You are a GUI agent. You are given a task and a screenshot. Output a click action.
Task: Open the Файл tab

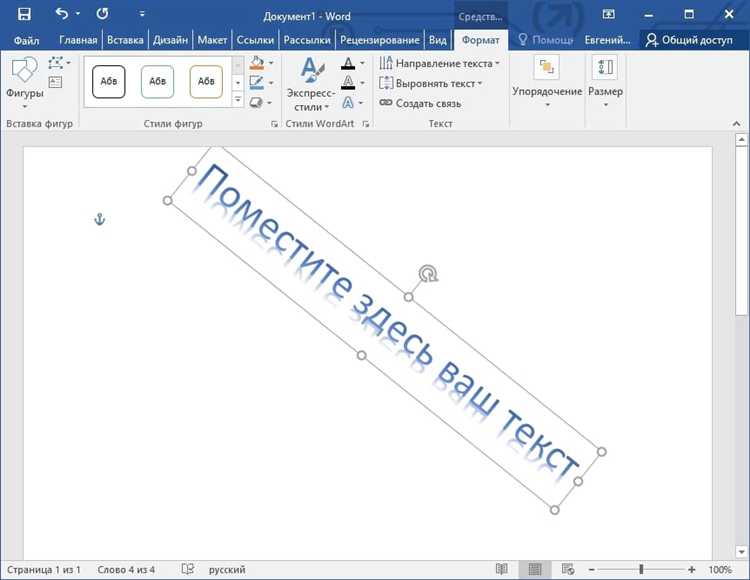tap(26, 40)
